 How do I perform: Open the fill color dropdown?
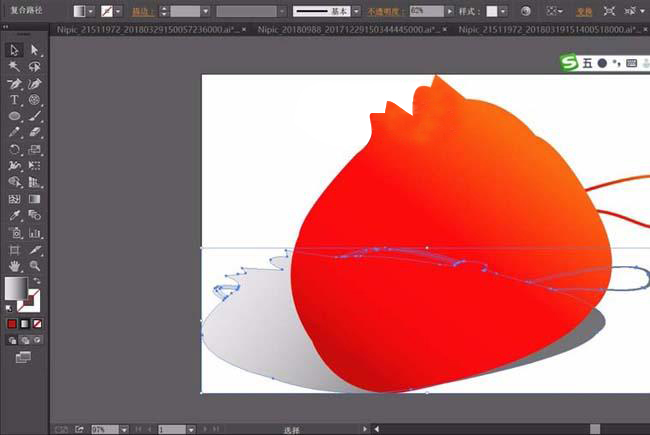pyautogui.click(x=92, y=10)
